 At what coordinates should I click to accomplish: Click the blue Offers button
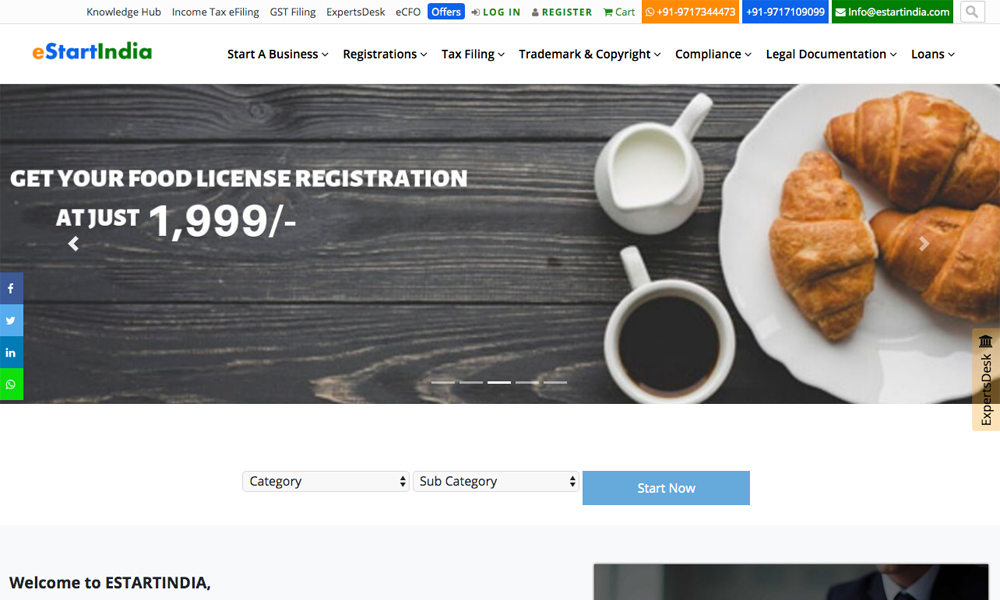(x=446, y=11)
